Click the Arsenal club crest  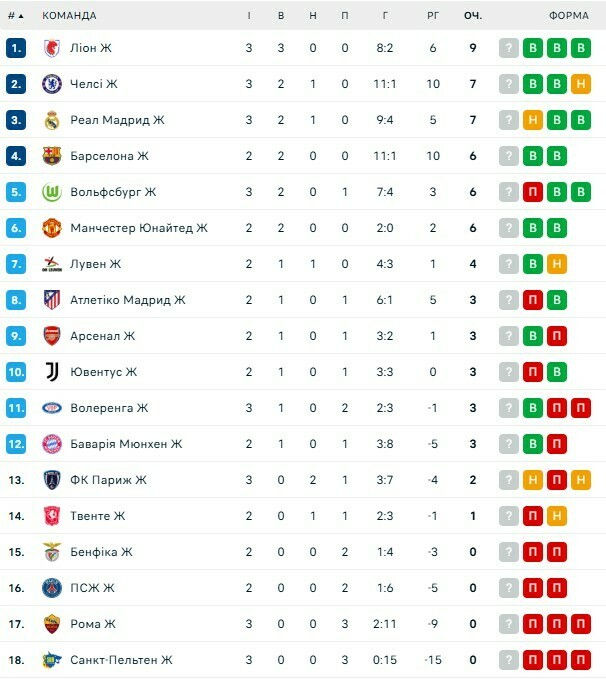coord(52,336)
